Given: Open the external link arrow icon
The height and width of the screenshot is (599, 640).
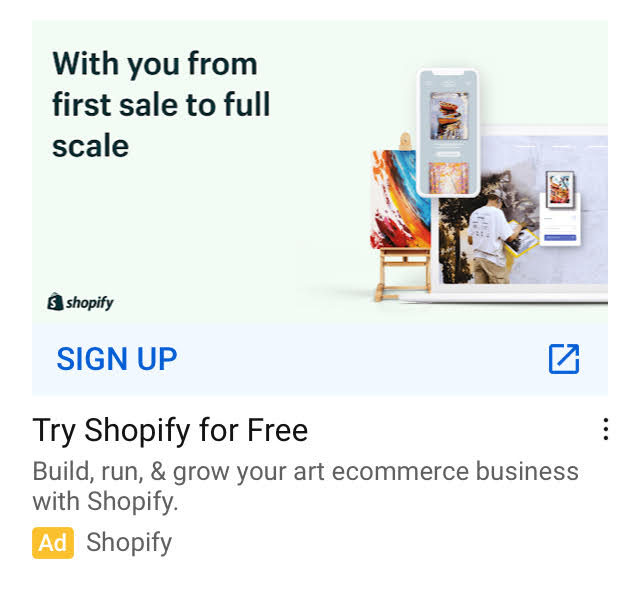Looking at the screenshot, I should tap(564, 359).
